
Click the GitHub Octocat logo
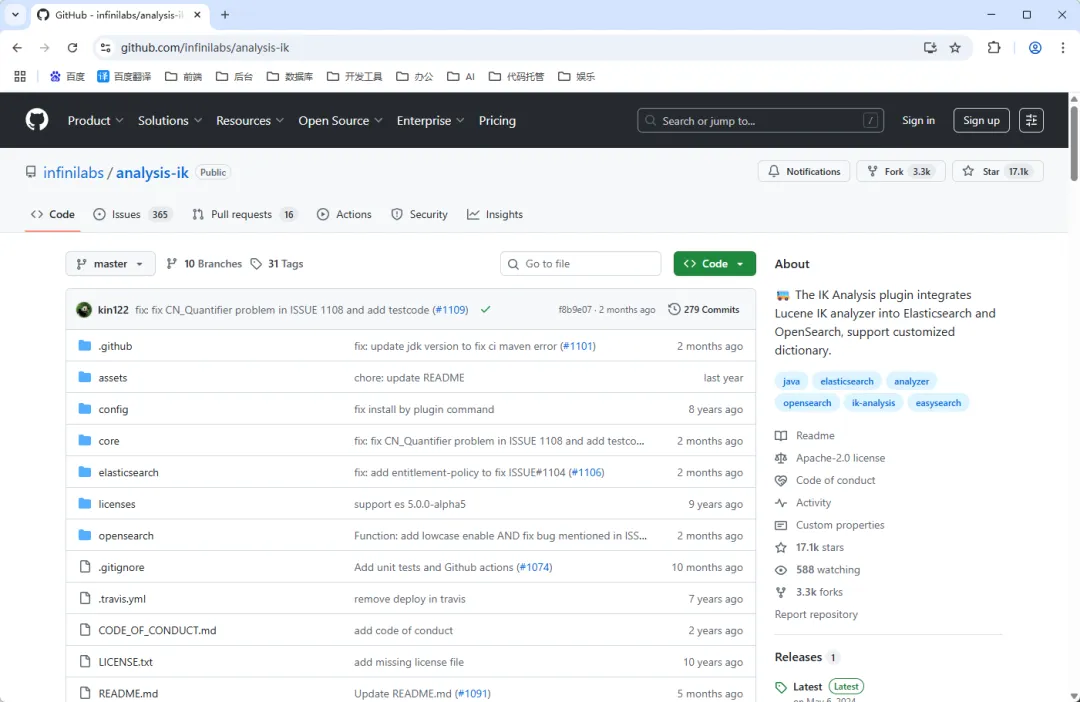coord(37,120)
